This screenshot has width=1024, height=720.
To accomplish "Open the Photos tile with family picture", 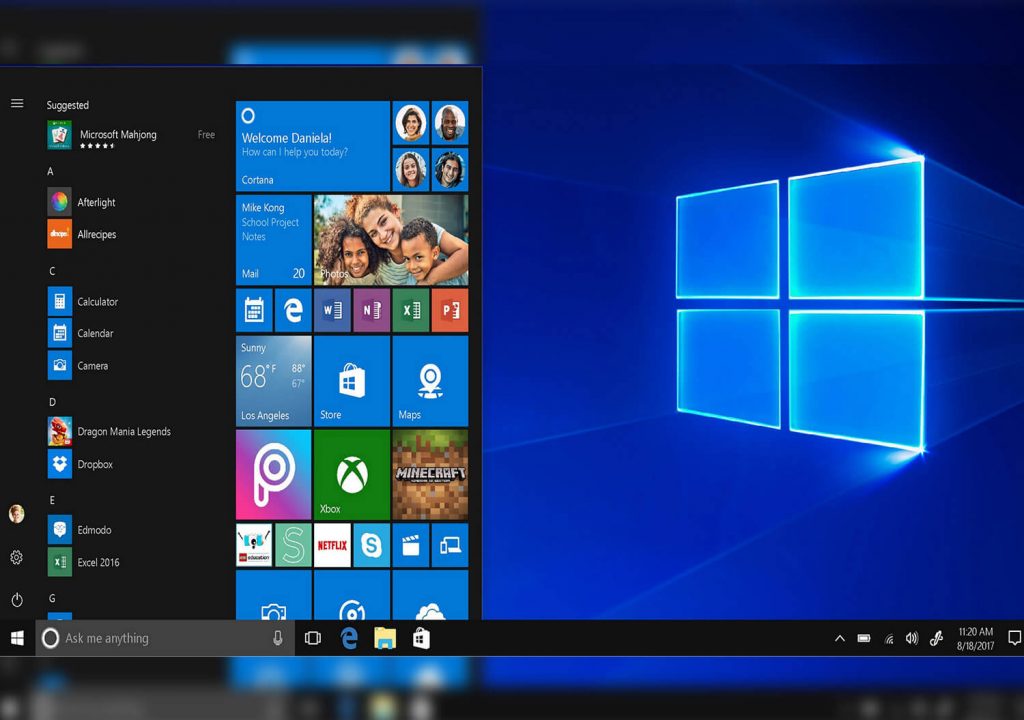I will coord(391,240).
